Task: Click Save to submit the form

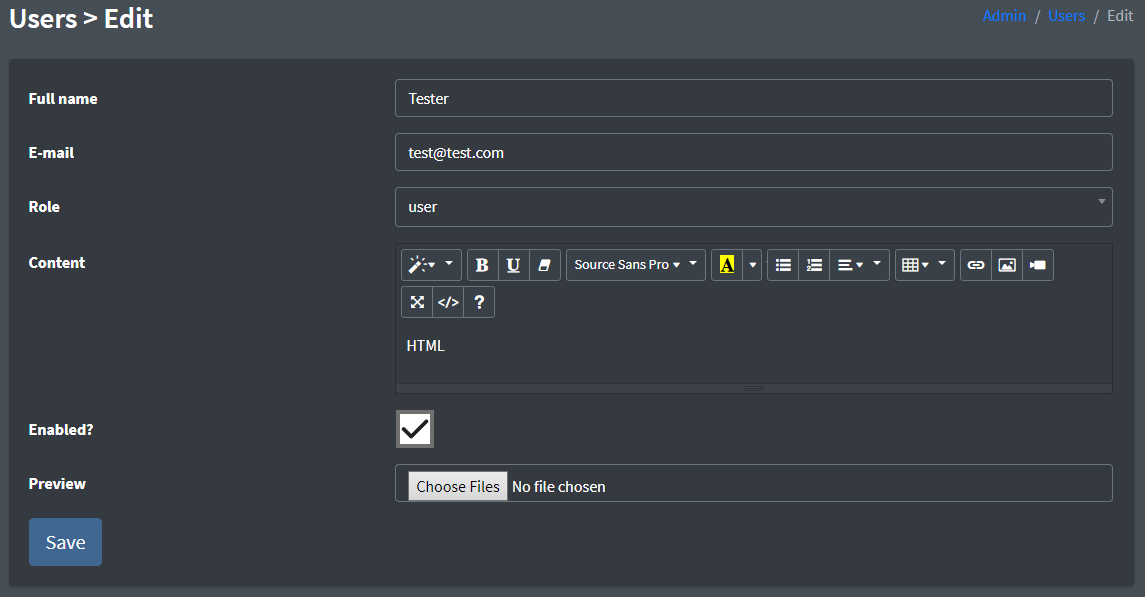Action: point(65,541)
